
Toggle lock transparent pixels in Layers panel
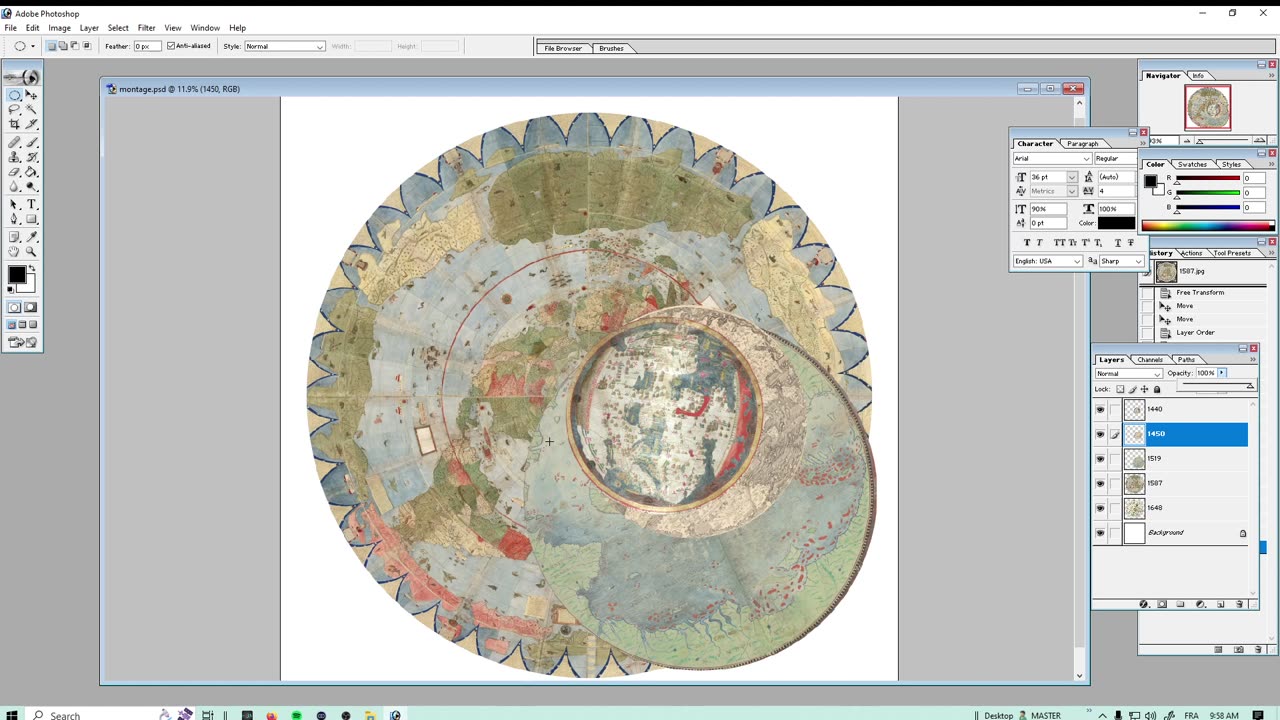click(x=1120, y=389)
